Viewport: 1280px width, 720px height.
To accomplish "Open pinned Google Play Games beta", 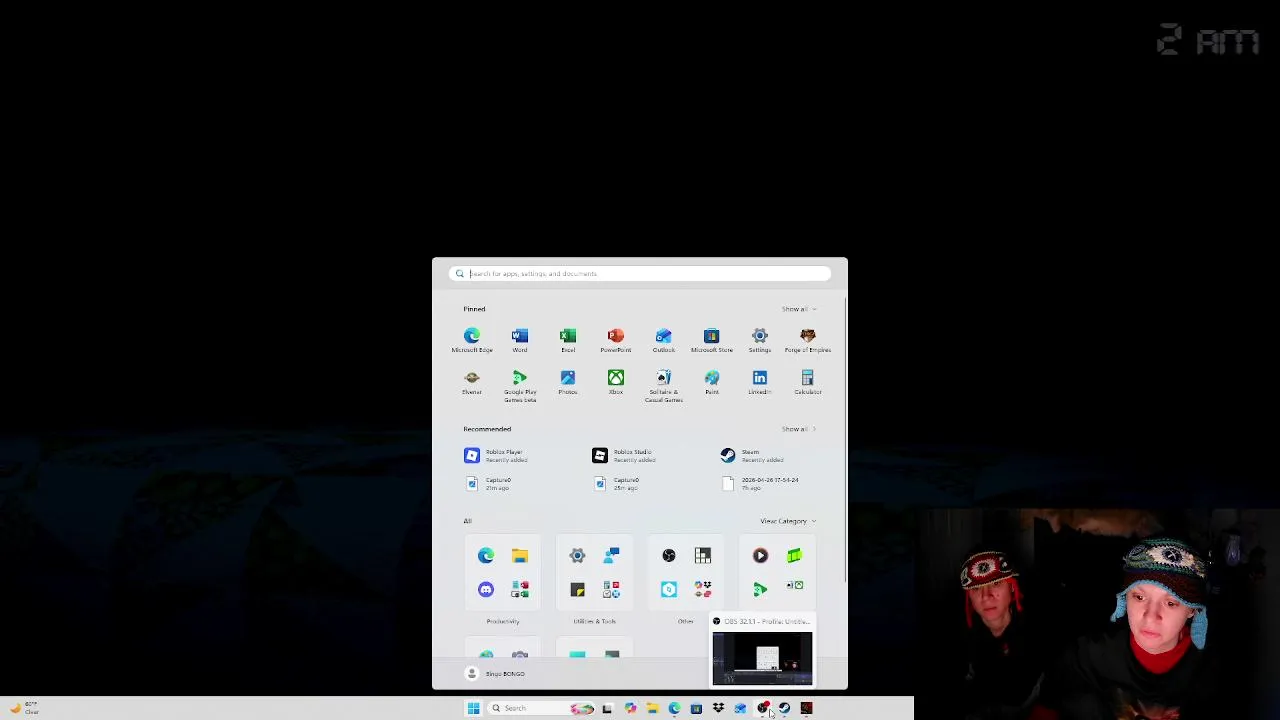I will pos(520,385).
